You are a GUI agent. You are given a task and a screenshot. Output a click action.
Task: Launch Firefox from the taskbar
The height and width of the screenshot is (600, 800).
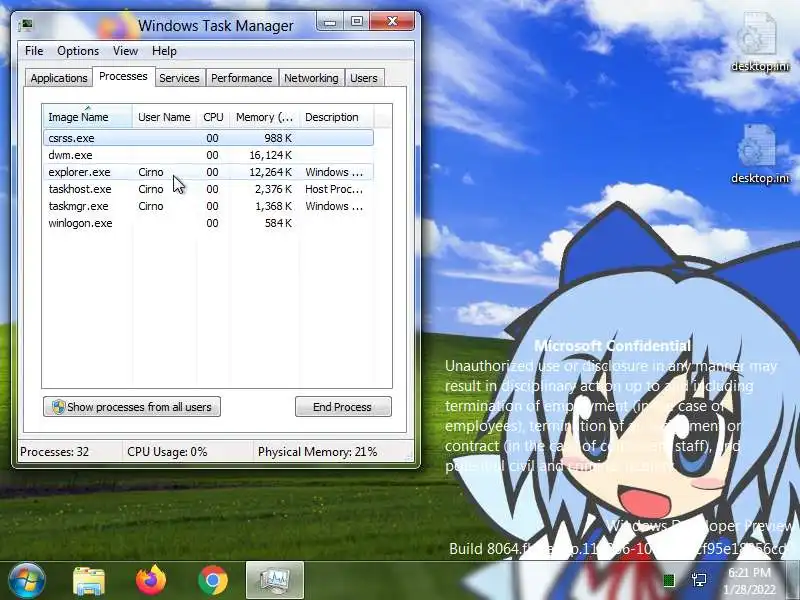click(x=151, y=580)
